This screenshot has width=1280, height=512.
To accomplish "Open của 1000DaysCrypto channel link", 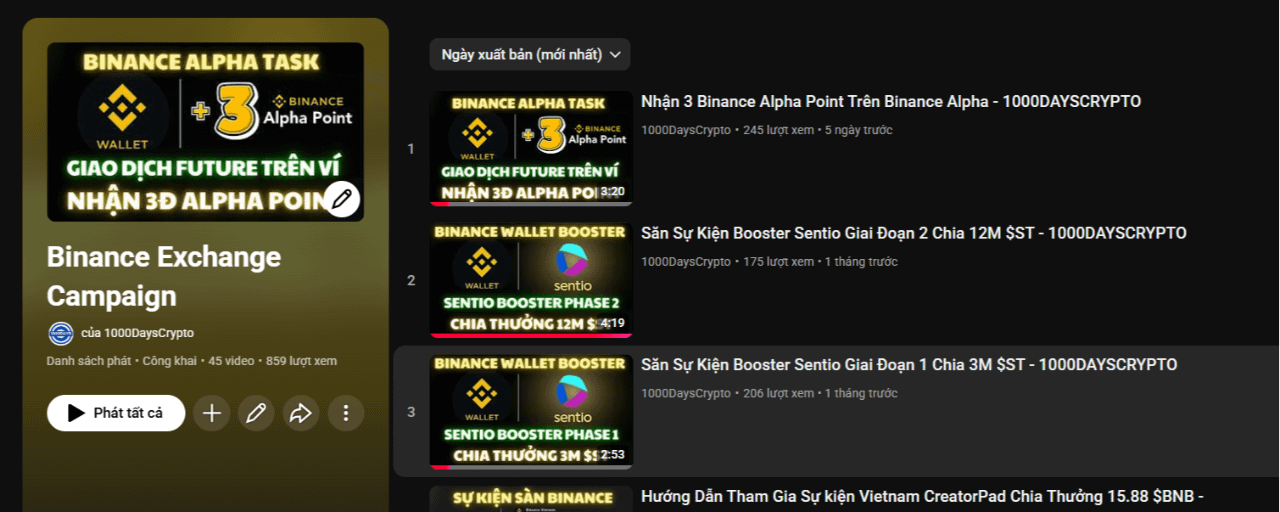I will pos(138,333).
